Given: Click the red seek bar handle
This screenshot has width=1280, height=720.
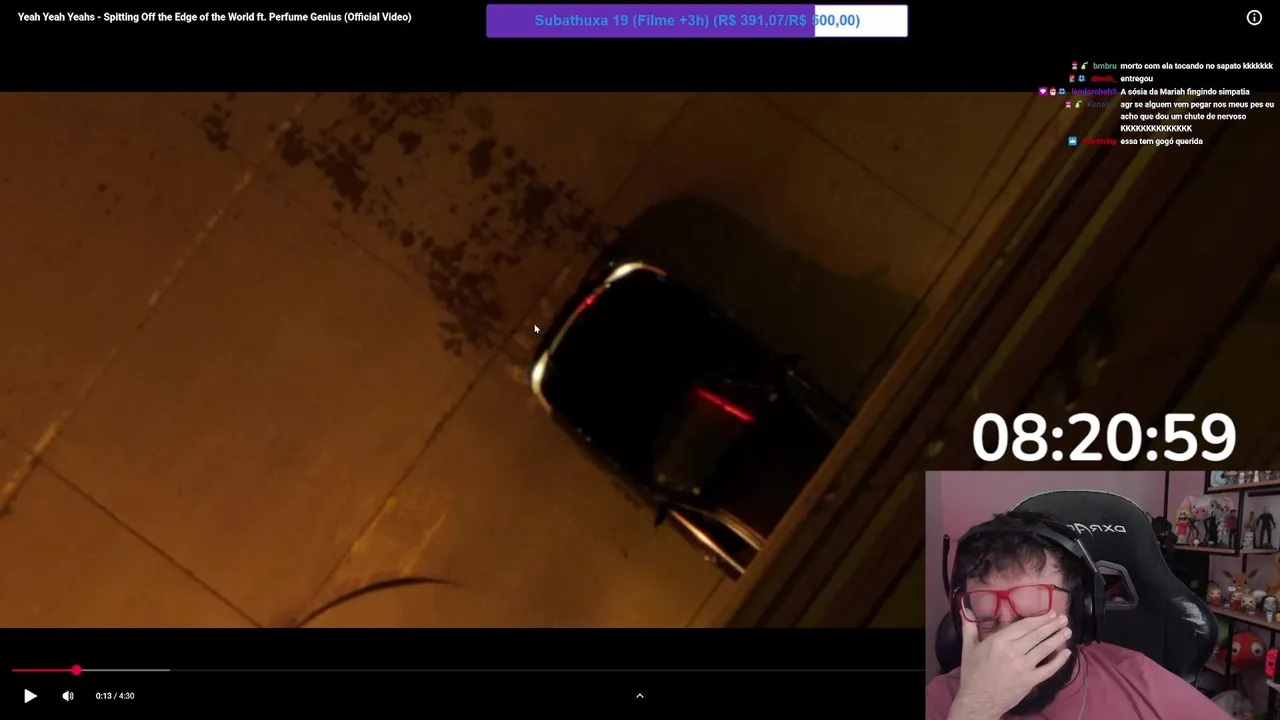Looking at the screenshot, I should point(76,670).
